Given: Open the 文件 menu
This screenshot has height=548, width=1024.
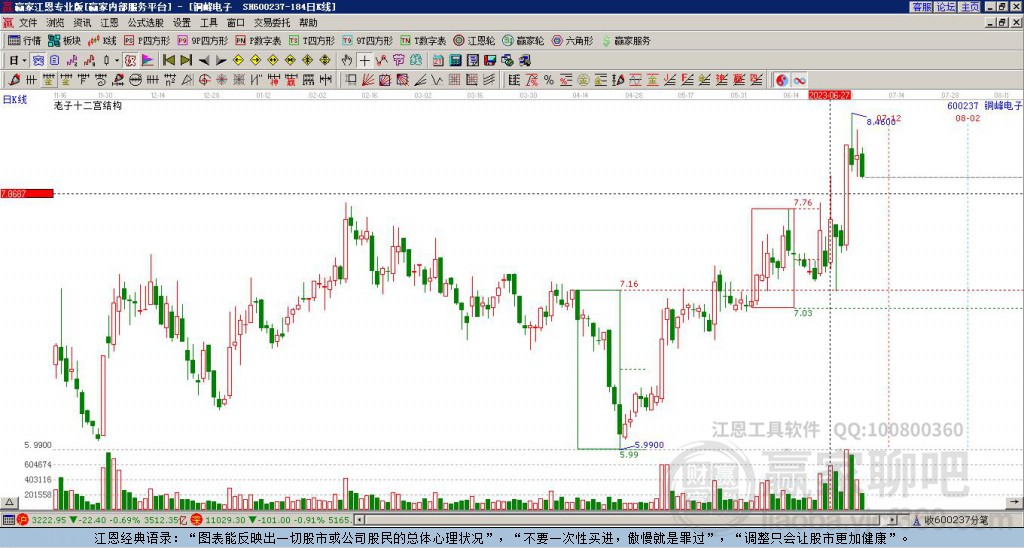Looking at the screenshot, I should pyautogui.click(x=28, y=23).
